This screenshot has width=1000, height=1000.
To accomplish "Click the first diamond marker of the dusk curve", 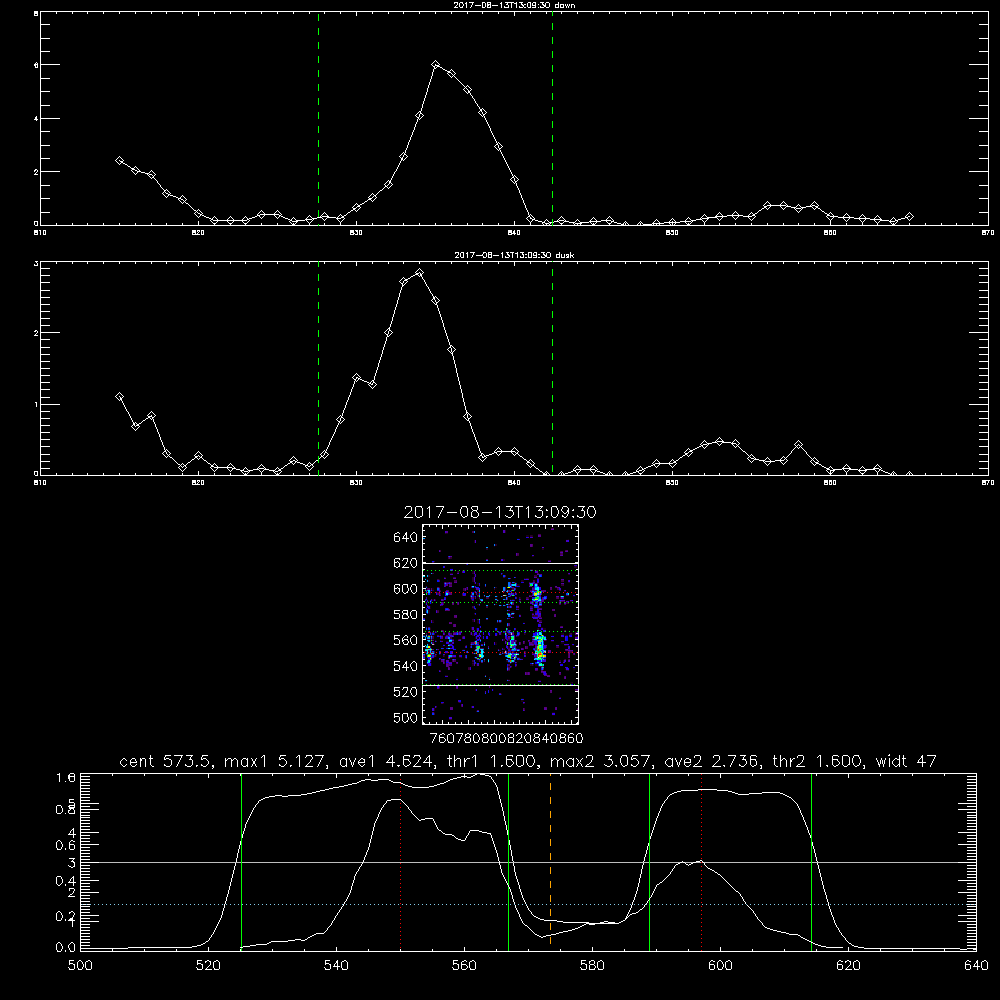I will (119, 397).
